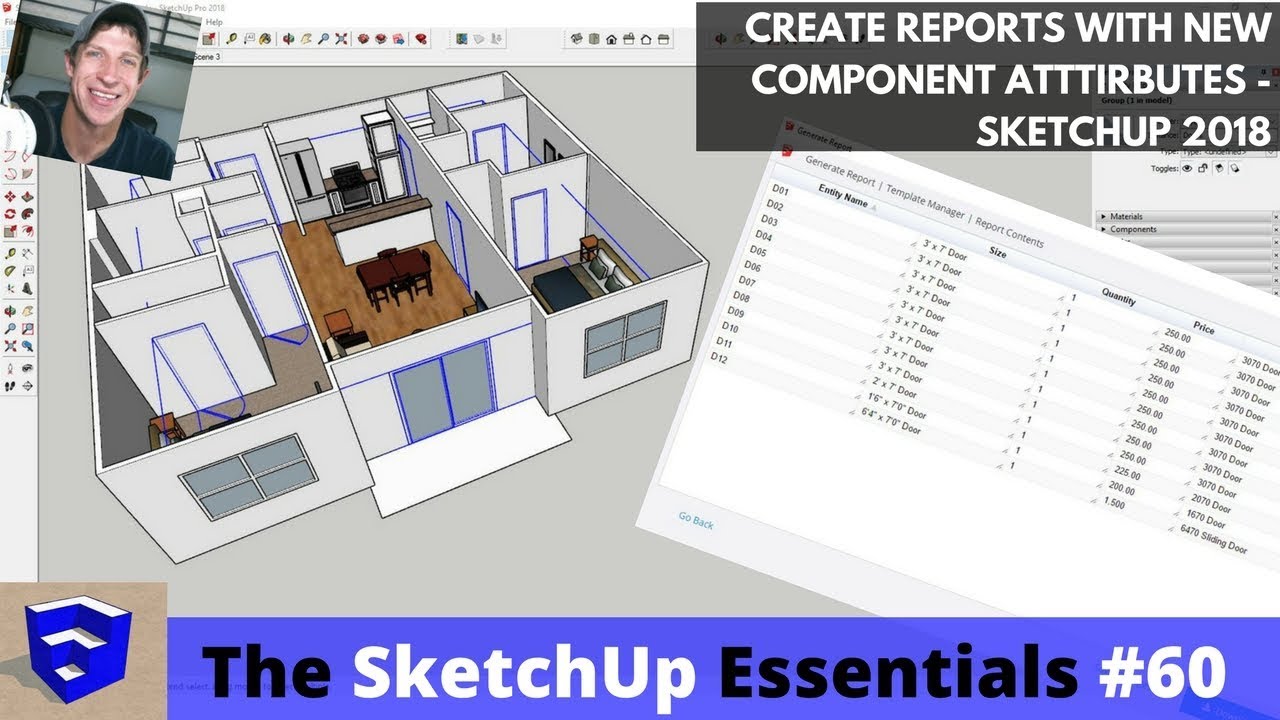Screen dimensions: 1280x720
Task: Click Zoom Extents in left toolbar
Action: coord(11,346)
